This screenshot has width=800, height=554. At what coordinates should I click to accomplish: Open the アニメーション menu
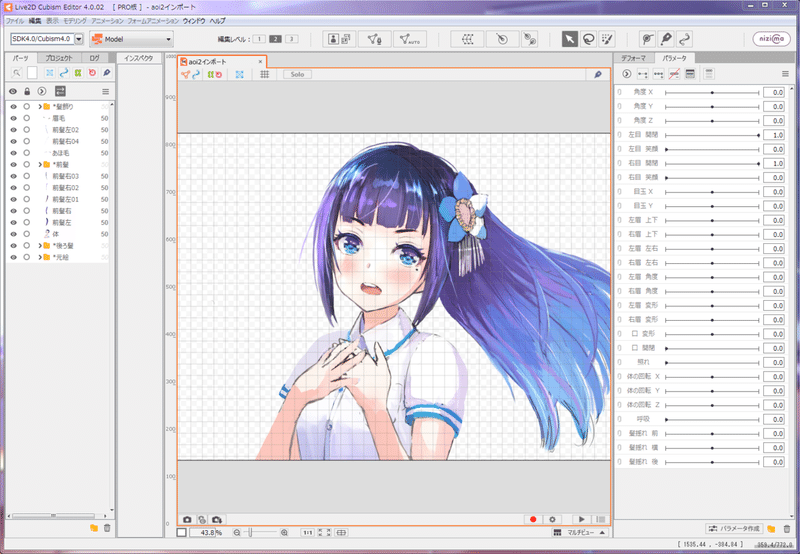click(107, 21)
